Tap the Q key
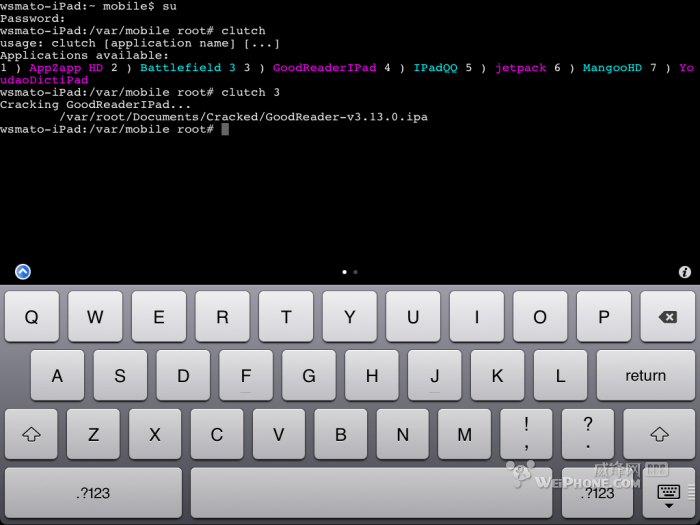Screen dimensions: 700x525 32,317
